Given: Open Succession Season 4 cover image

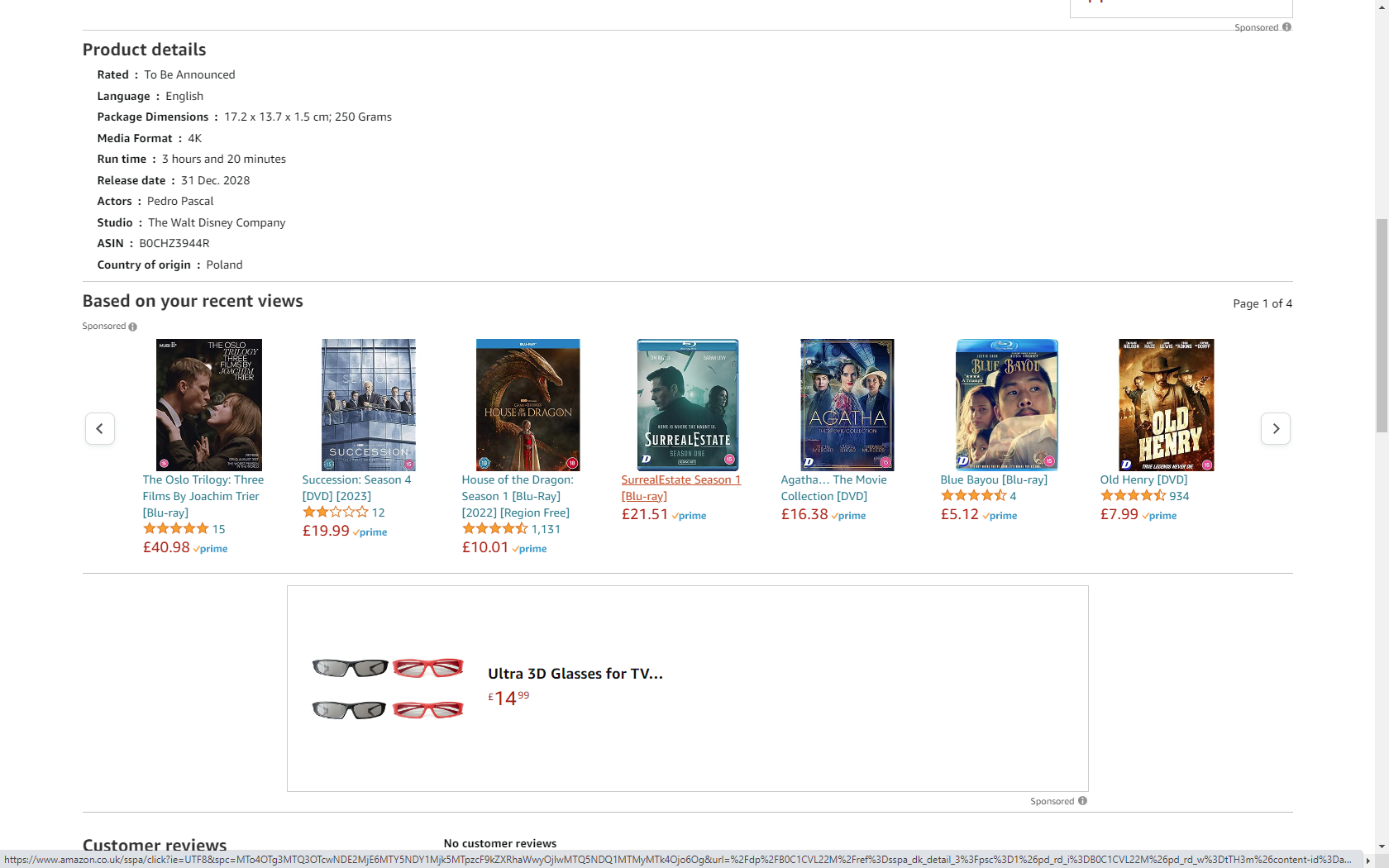Looking at the screenshot, I should (x=369, y=405).
